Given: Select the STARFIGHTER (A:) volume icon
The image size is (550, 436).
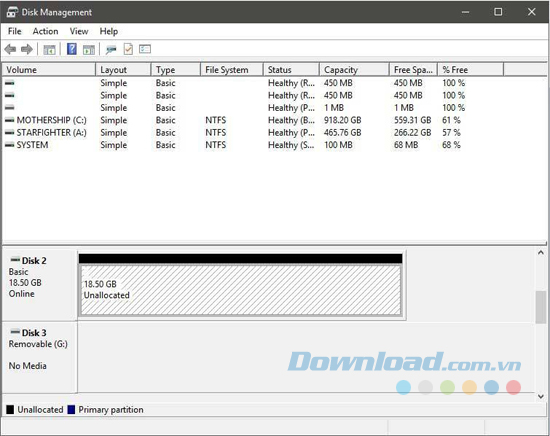Looking at the screenshot, I should [x=10, y=133].
